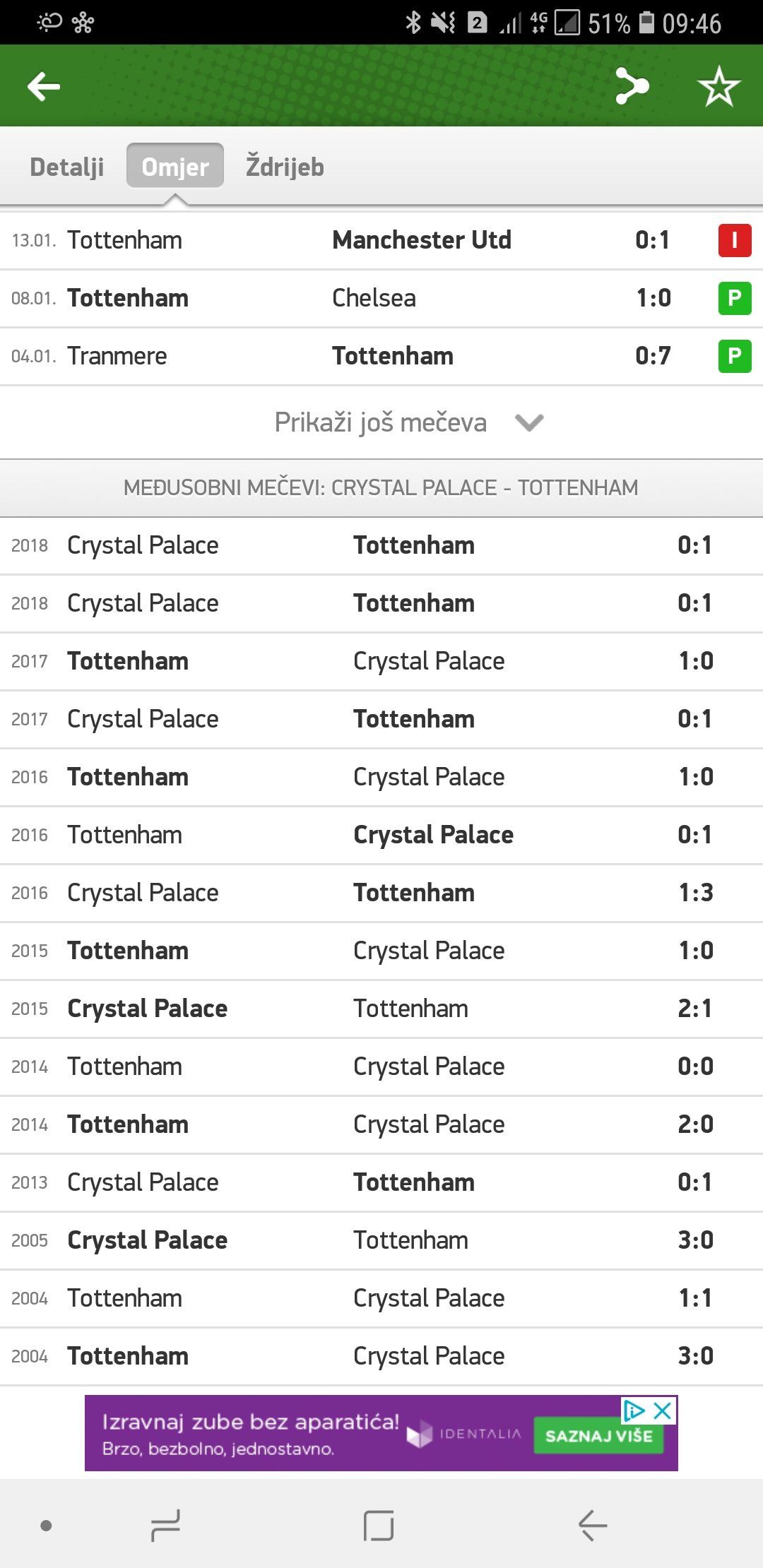This screenshot has height=1568, width=763.
Task: Close the ad banner with X icon
Action: (x=663, y=1410)
